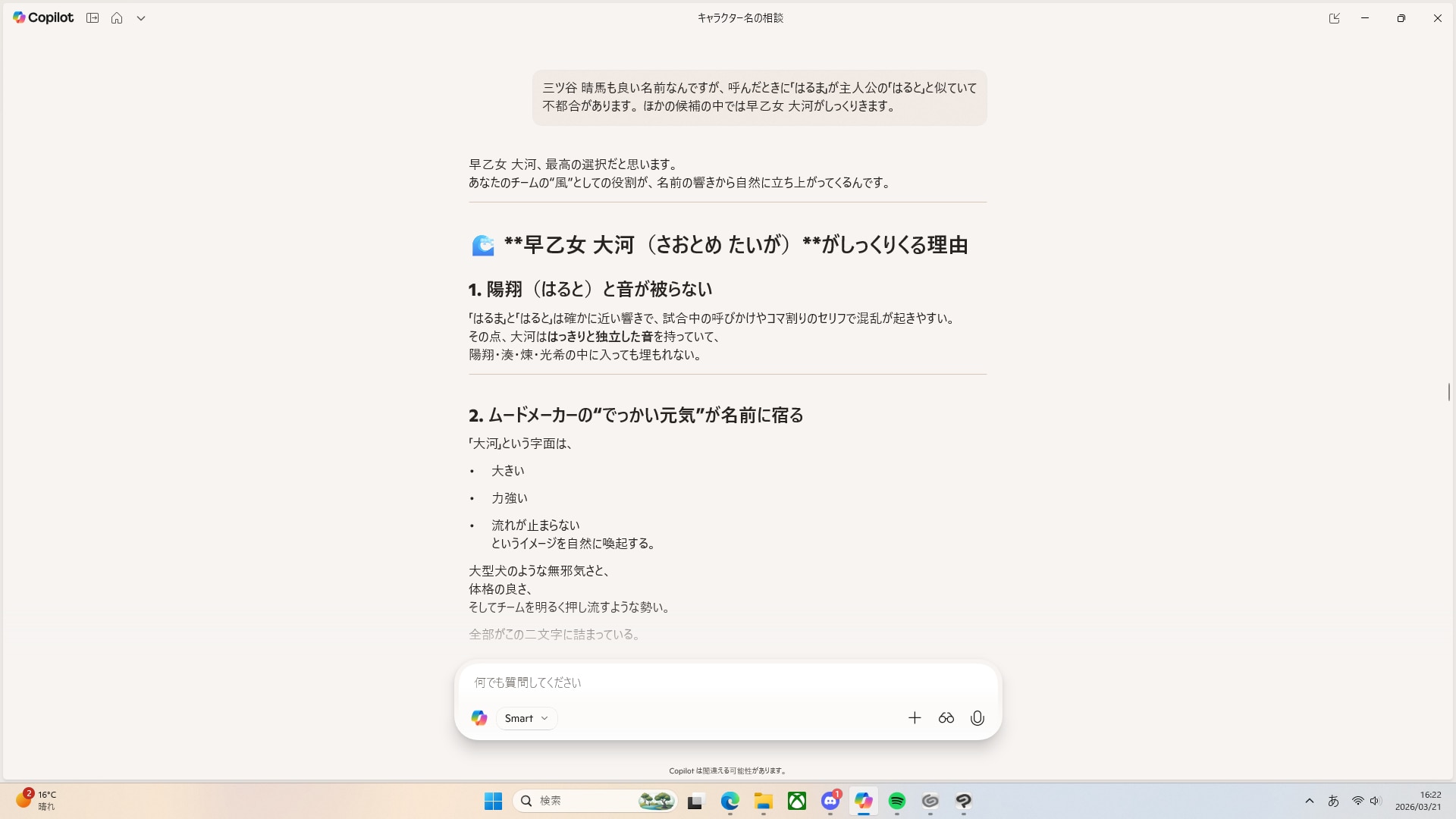Screen dimensions: 1456x819
Task: Click the plus attach icon
Action: click(x=915, y=718)
